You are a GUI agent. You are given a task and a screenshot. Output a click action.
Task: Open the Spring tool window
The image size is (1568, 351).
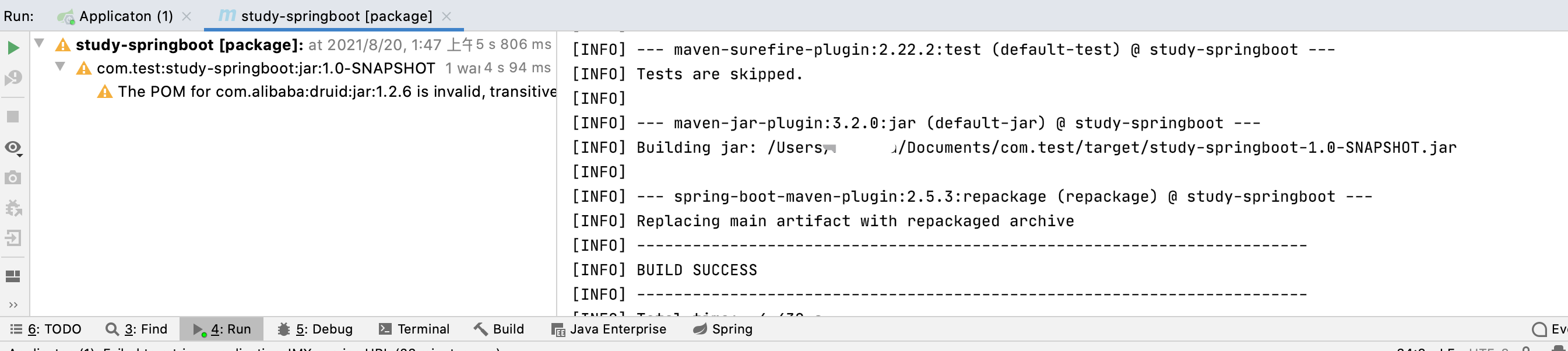[x=723, y=329]
